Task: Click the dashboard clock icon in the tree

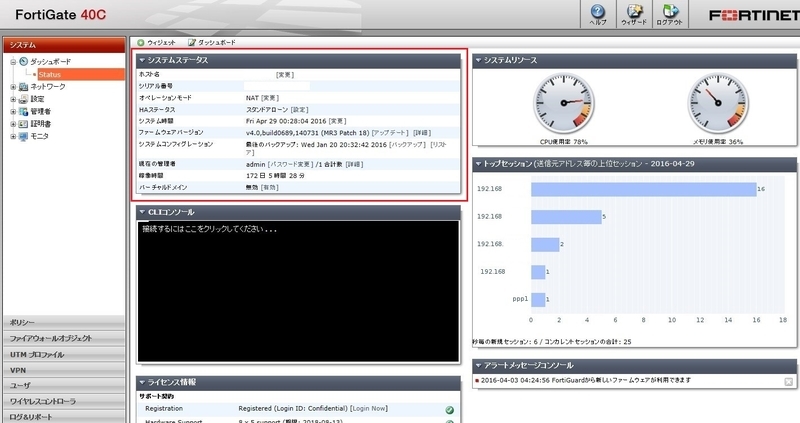Action: [23, 61]
